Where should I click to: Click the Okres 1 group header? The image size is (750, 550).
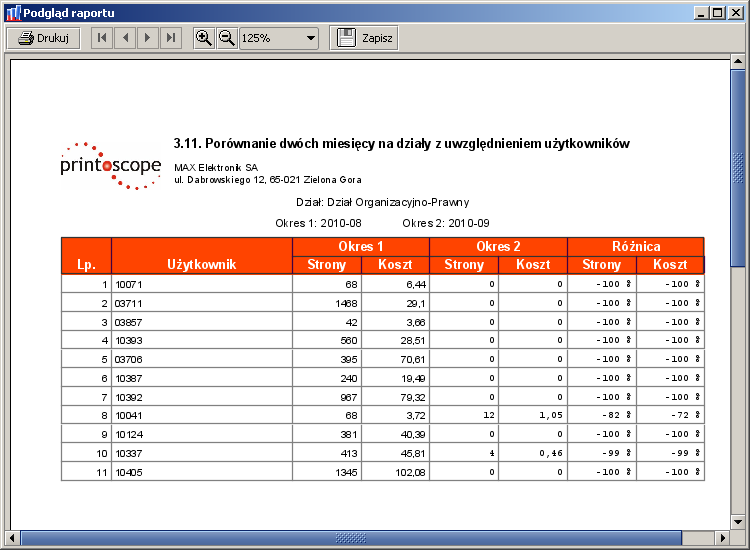[x=361, y=246]
